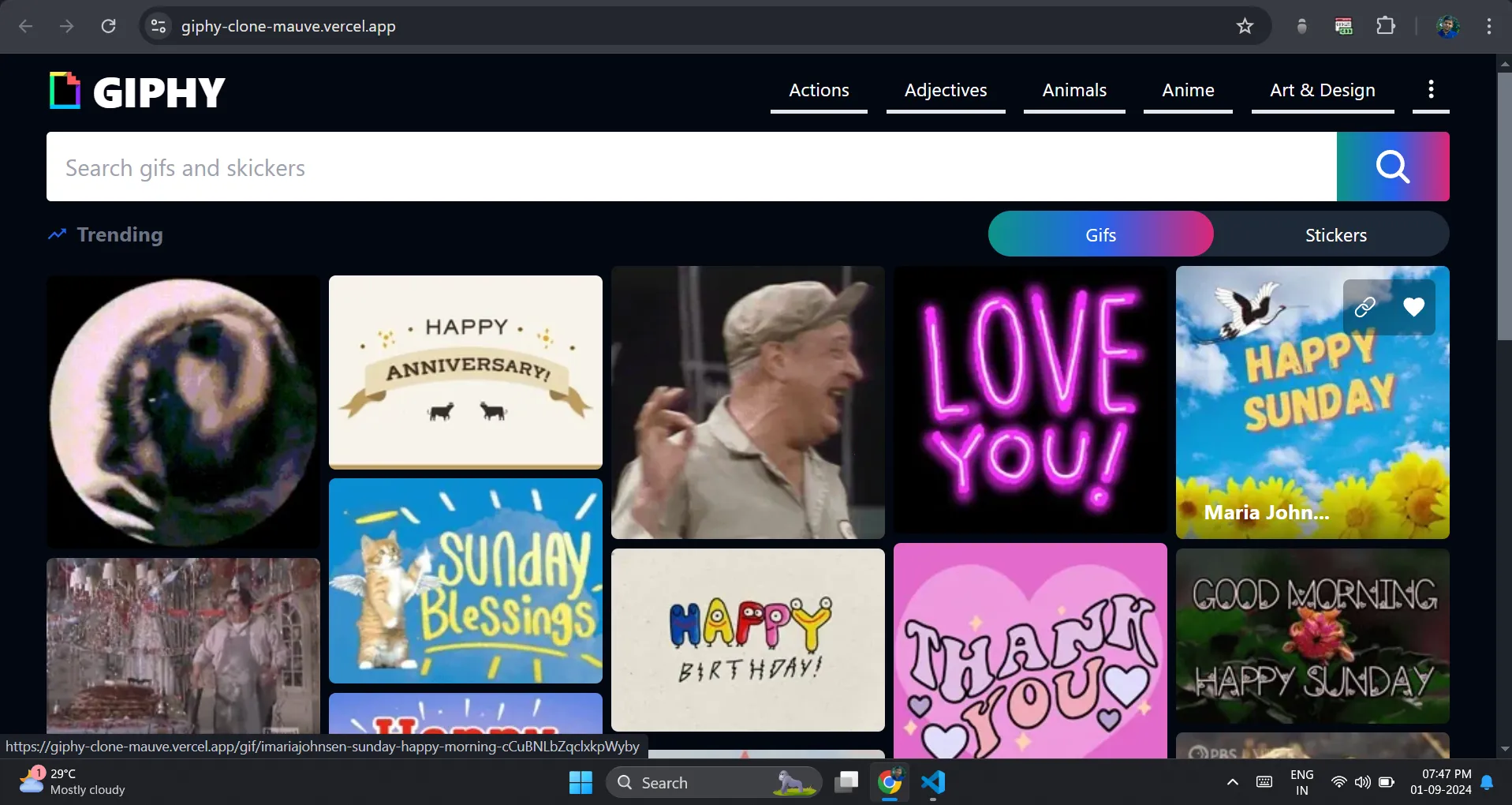Browse the Art & Design category

coord(1322,91)
